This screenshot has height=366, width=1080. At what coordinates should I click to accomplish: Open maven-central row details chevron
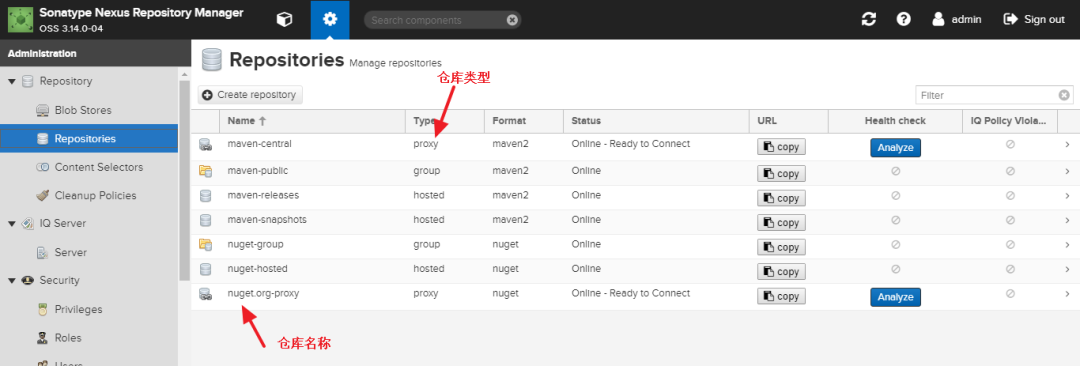click(1067, 145)
